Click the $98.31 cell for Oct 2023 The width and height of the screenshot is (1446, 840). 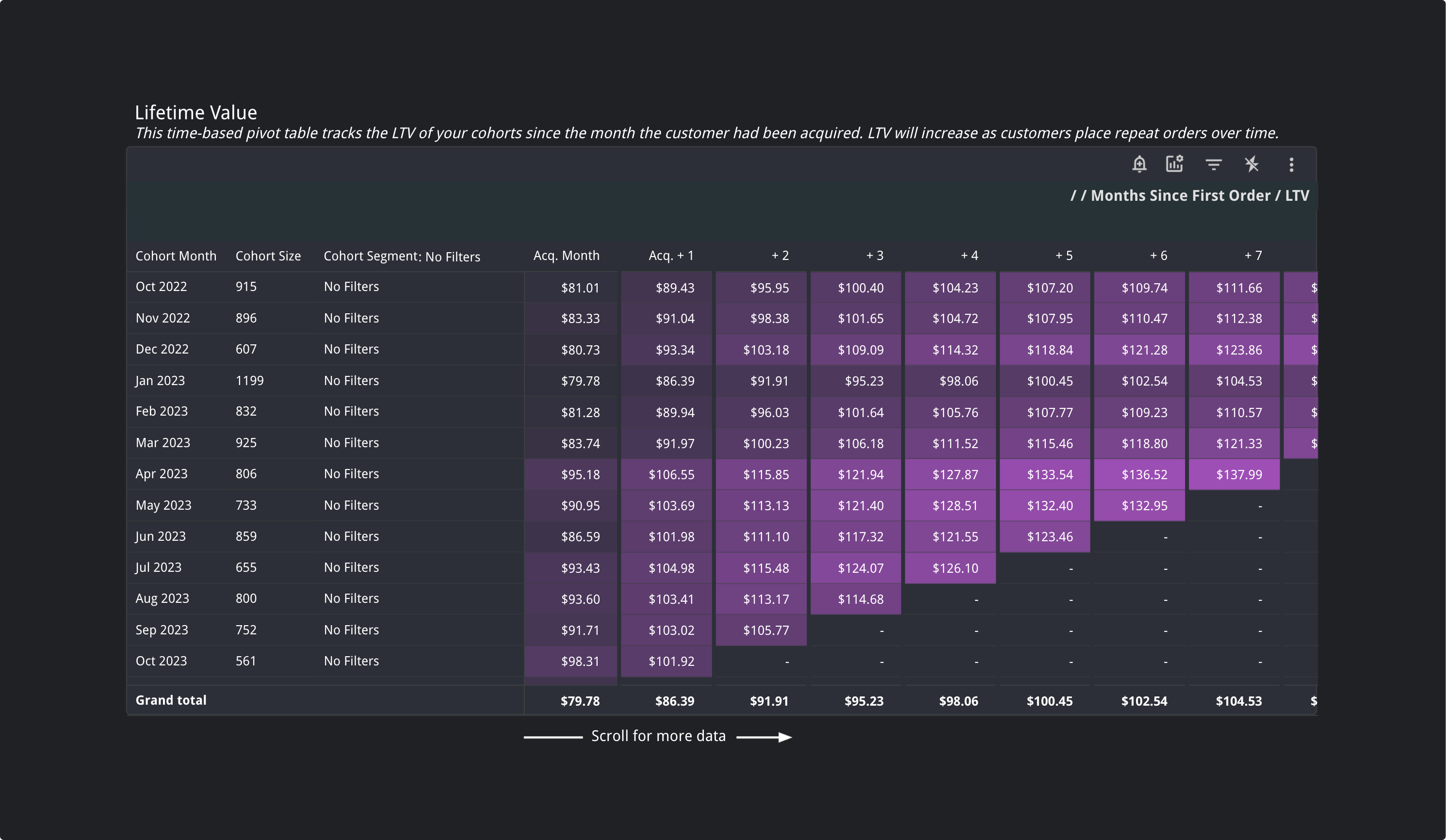580,661
